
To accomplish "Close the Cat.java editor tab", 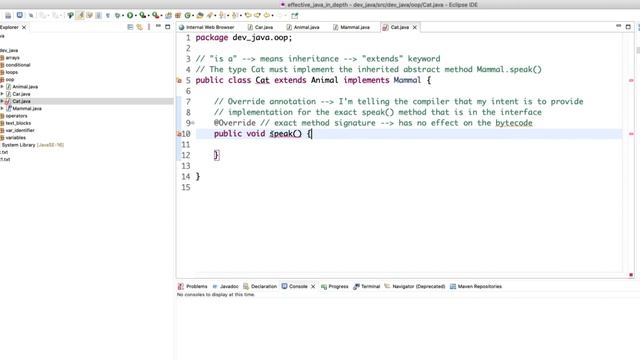I will pyautogui.click(x=415, y=27).
